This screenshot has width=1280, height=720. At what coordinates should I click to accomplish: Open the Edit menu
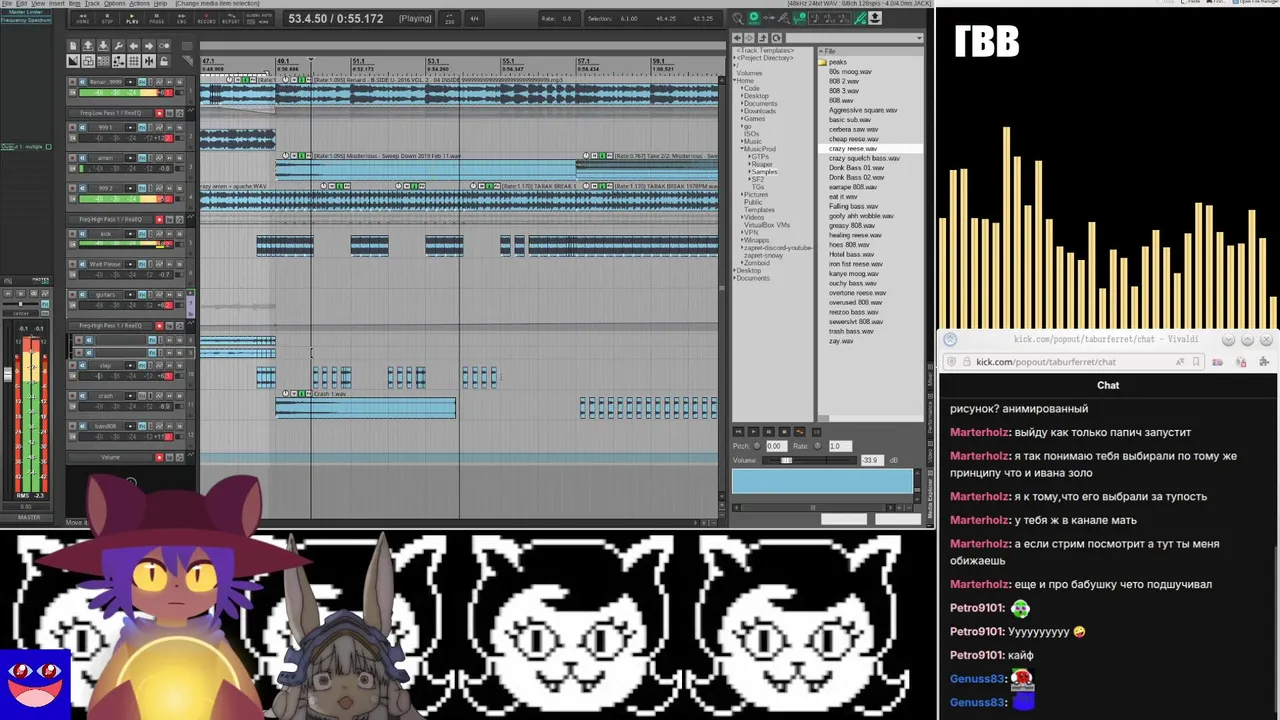pyautogui.click(x=21, y=3)
